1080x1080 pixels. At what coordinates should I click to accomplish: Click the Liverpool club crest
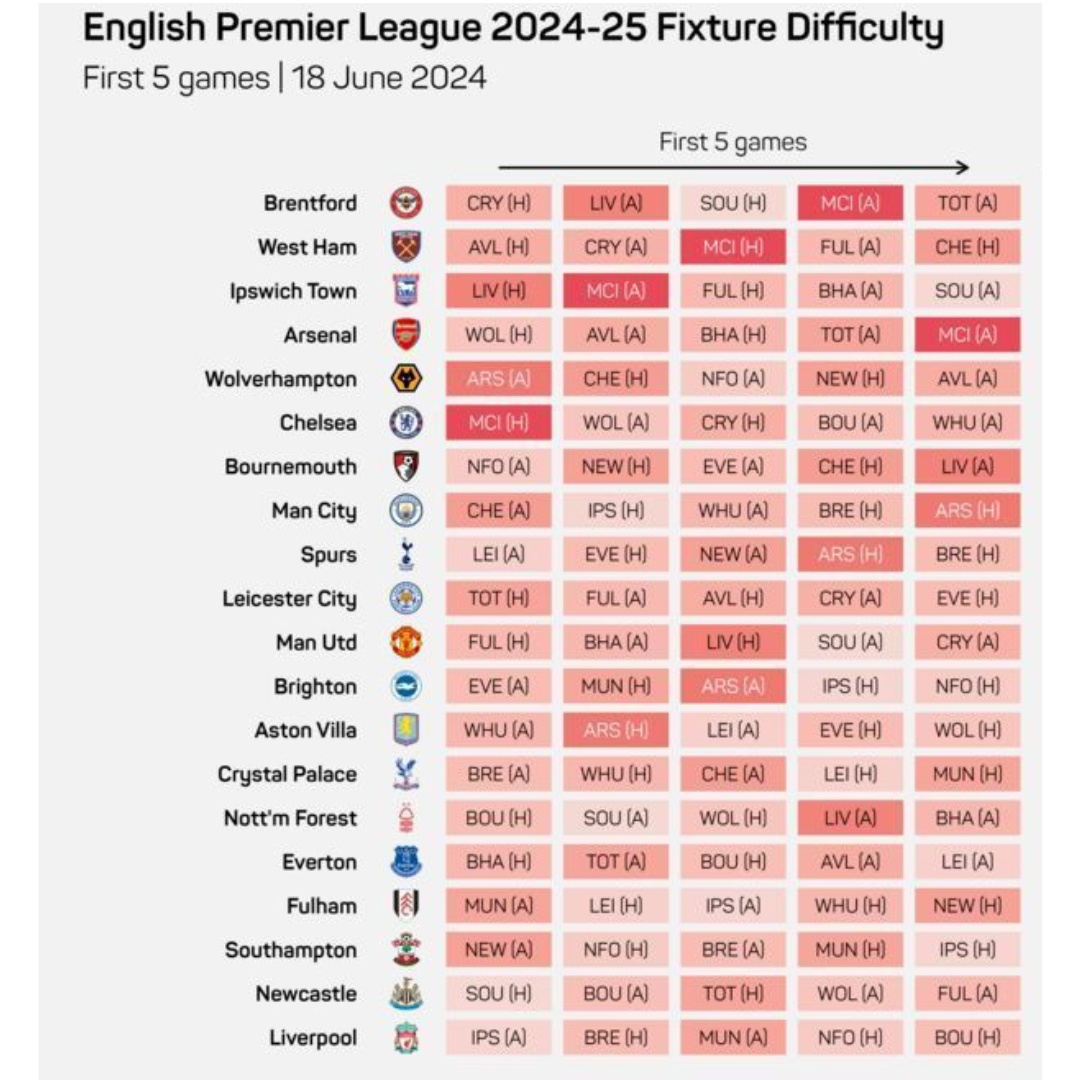pyautogui.click(x=406, y=1038)
